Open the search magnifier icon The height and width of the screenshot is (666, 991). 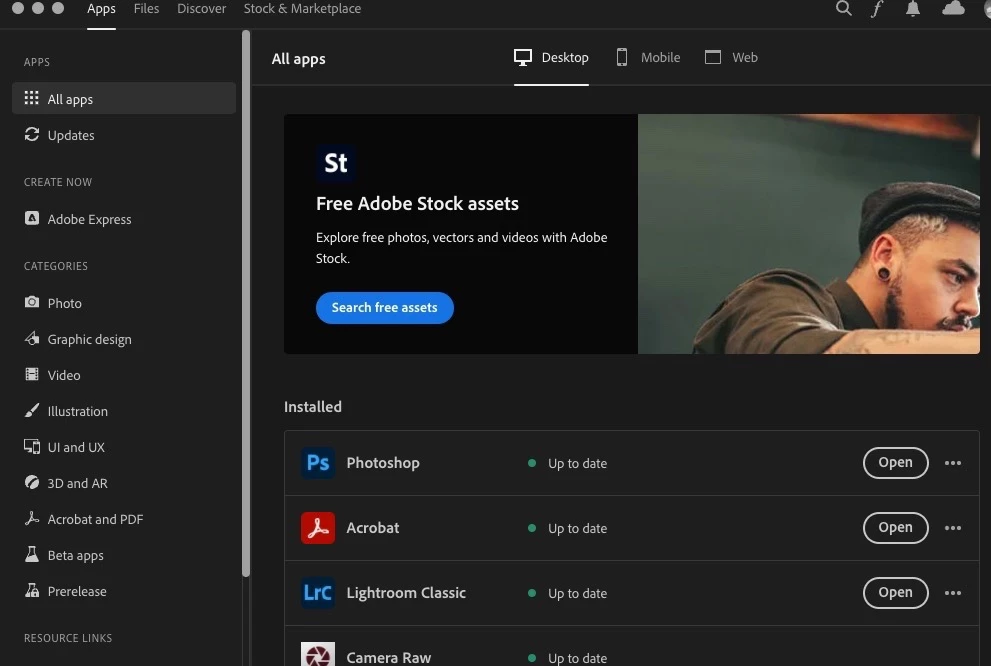click(843, 8)
